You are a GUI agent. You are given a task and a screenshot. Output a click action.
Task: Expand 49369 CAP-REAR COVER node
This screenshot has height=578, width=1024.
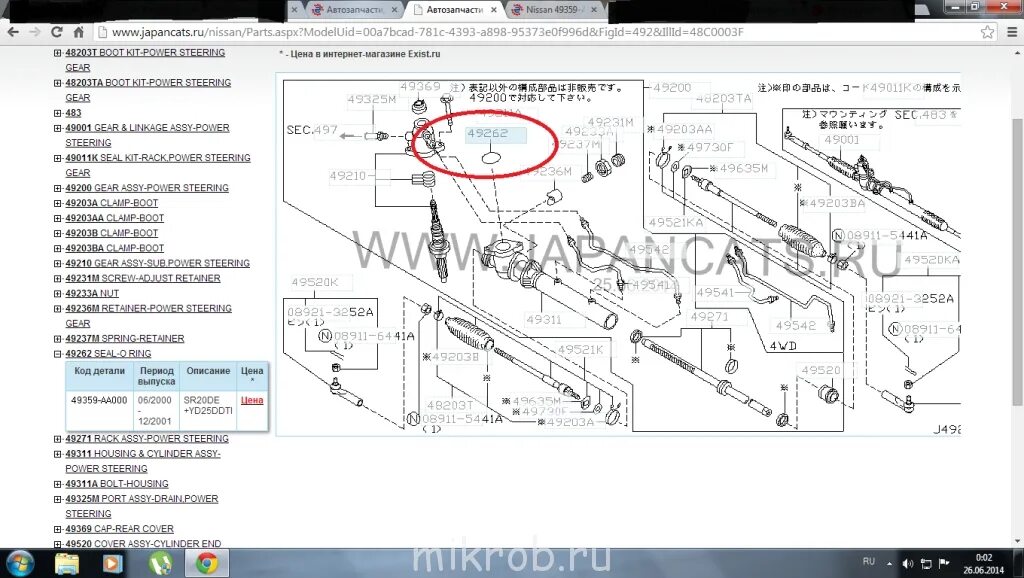(57, 529)
